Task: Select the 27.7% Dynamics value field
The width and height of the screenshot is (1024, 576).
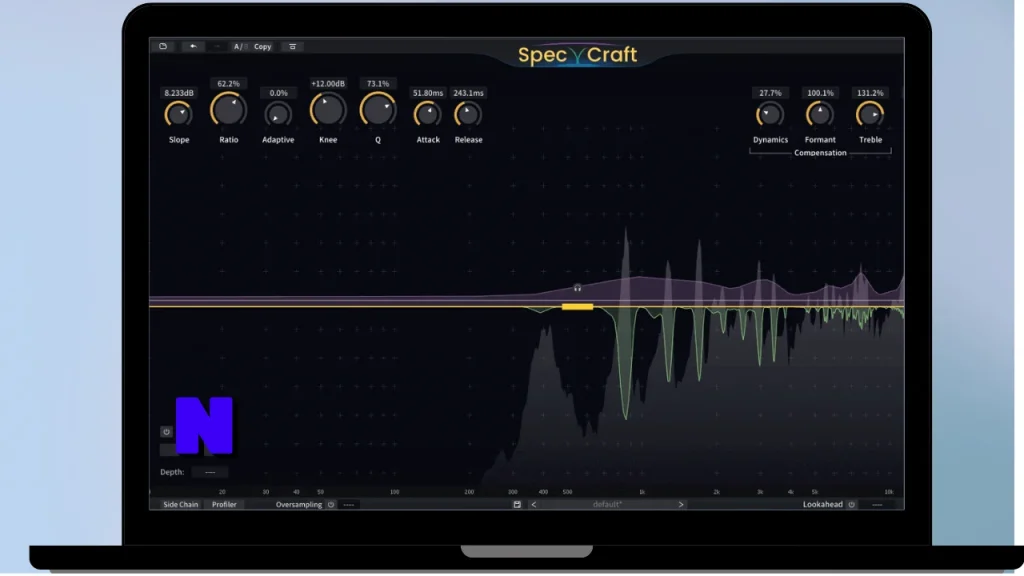Action: pyautogui.click(x=770, y=93)
